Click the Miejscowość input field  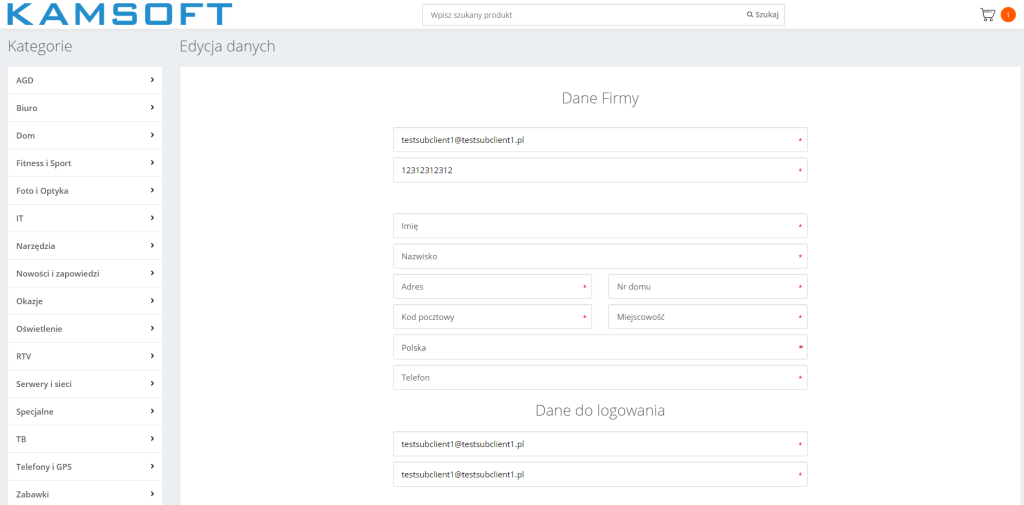707,317
